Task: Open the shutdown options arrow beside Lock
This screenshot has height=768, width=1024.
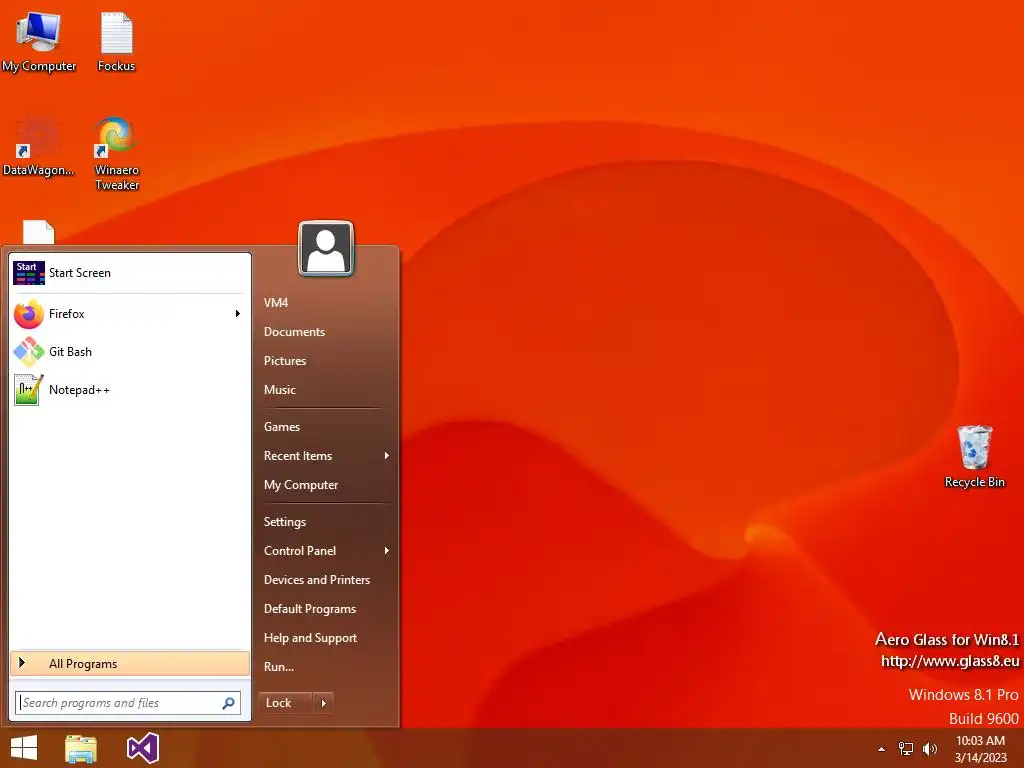Action: coord(323,703)
